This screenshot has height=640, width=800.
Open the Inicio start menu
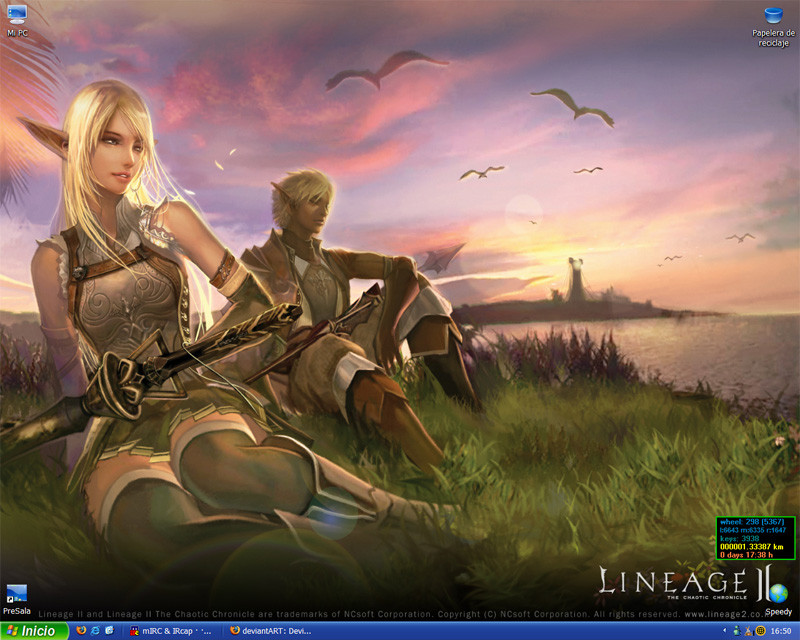click(x=34, y=631)
